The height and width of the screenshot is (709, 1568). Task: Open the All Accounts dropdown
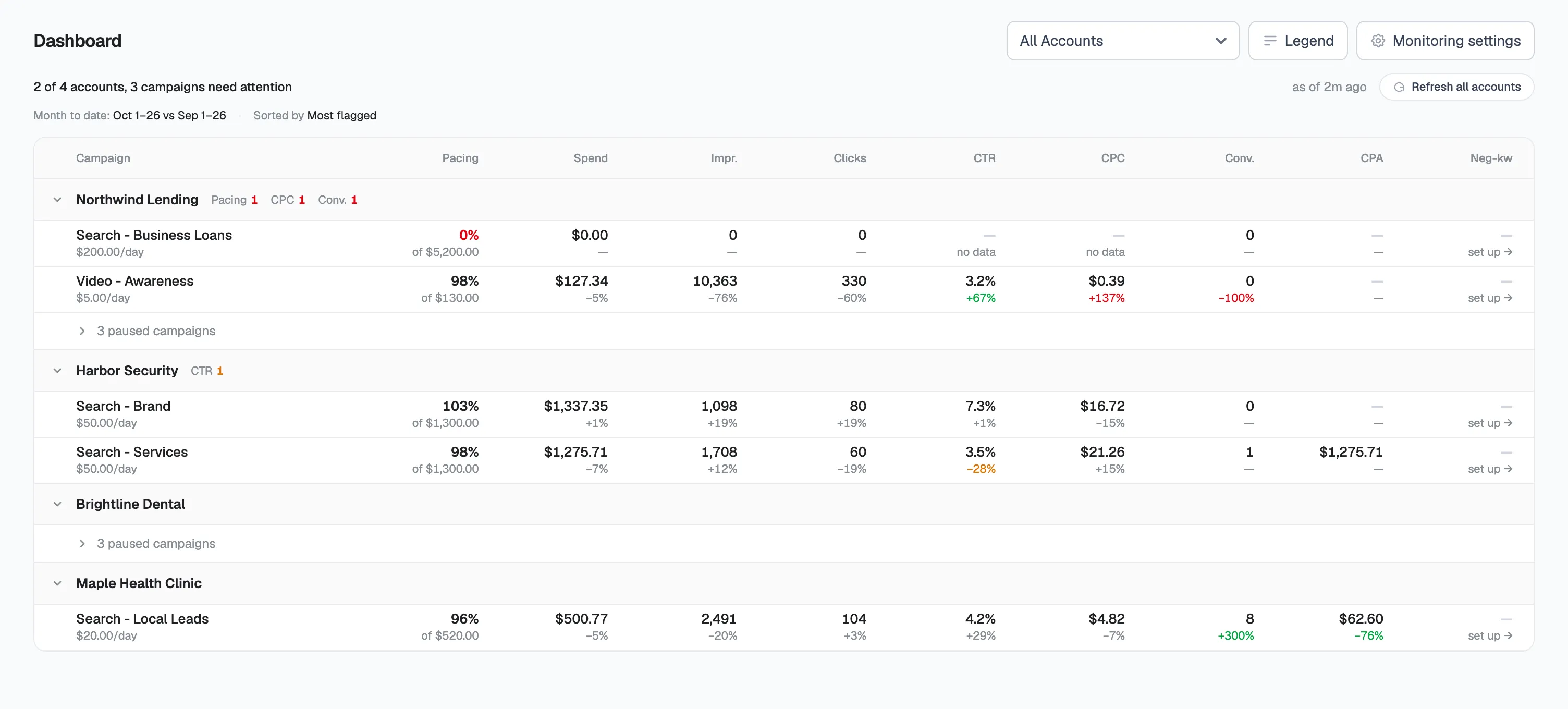pyautogui.click(x=1122, y=41)
